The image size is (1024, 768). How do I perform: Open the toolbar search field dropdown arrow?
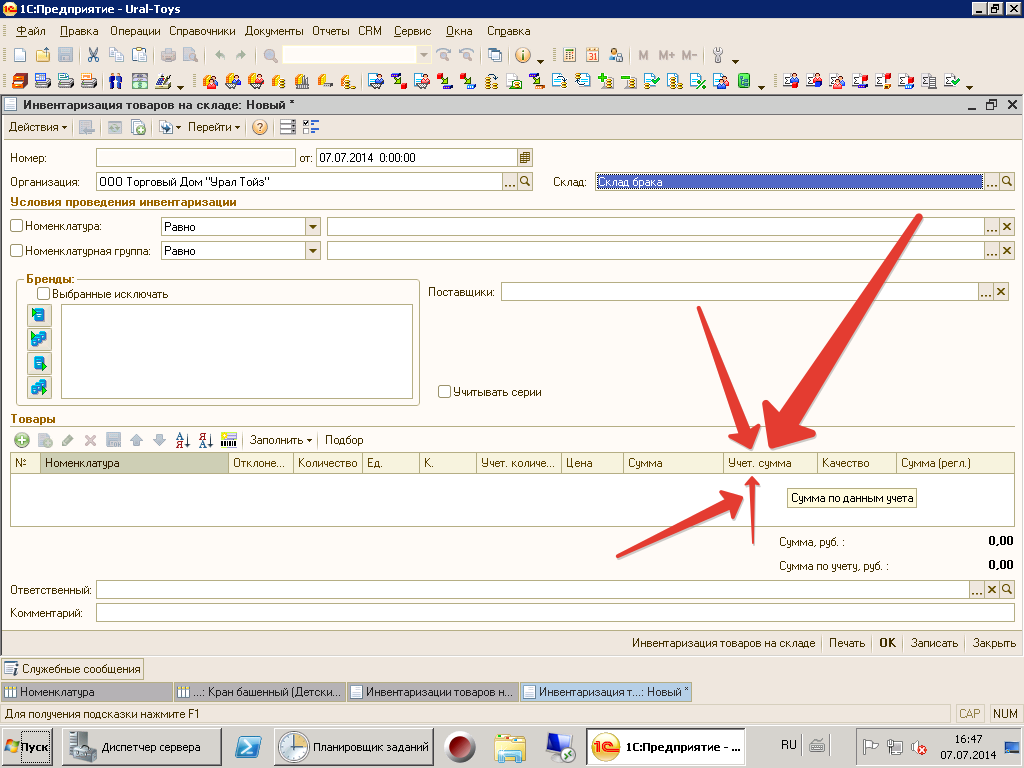point(423,55)
